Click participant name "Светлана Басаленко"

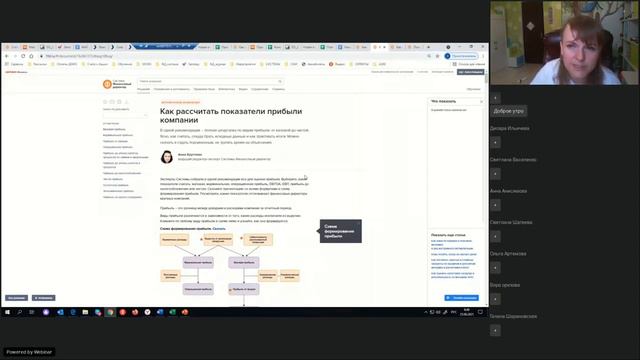(x=513, y=160)
